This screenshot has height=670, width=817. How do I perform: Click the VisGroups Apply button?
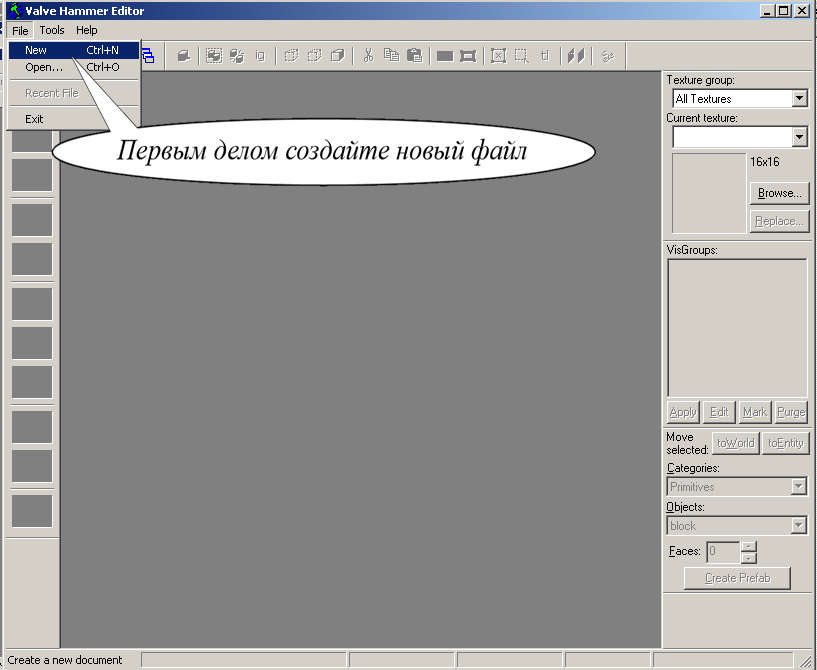click(x=683, y=412)
